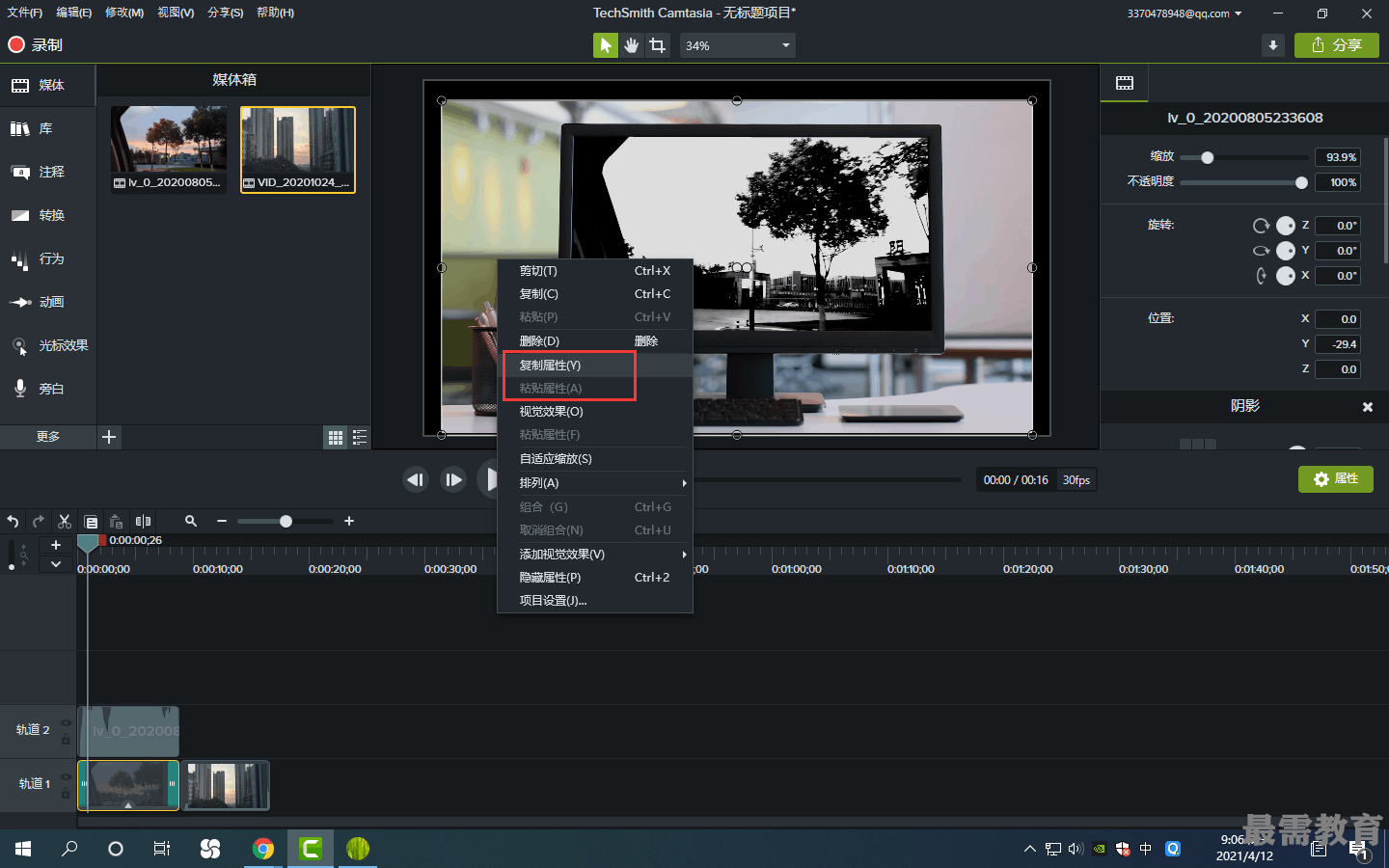Choose 项目设置(J)... from context menu
The image size is (1389, 868).
594,601
